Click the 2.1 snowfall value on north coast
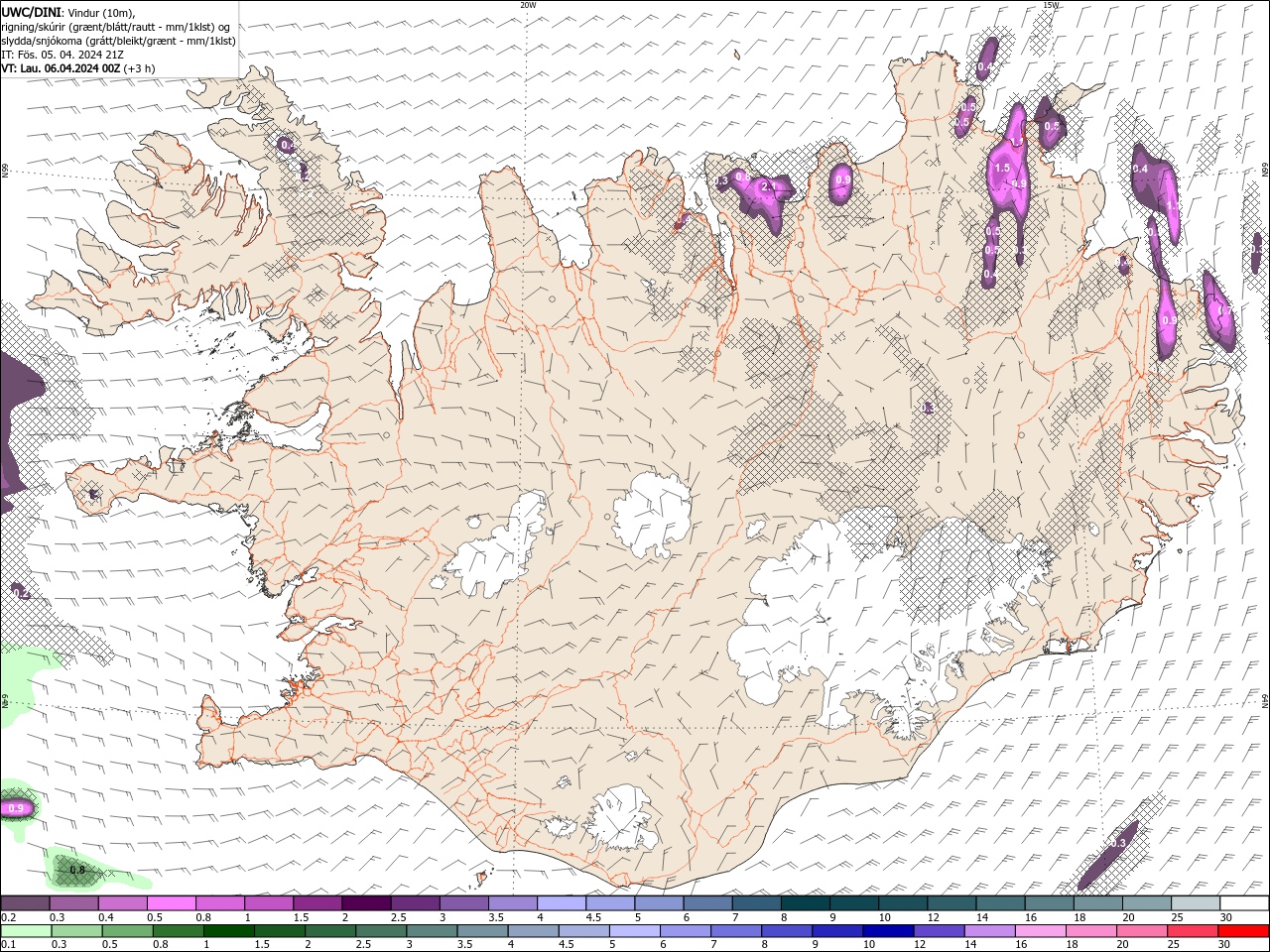Viewport: 1270px width, 952px height. pyautogui.click(x=769, y=185)
